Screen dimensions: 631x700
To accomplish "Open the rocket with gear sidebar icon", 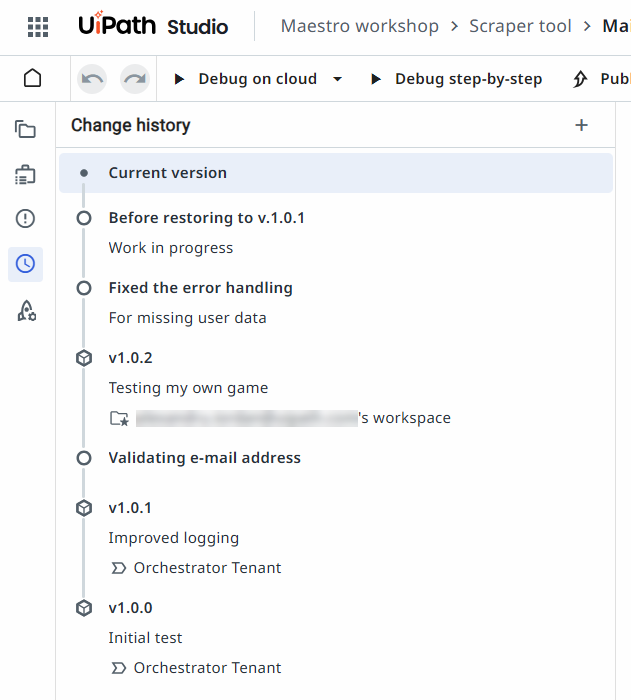I will [x=27, y=310].
